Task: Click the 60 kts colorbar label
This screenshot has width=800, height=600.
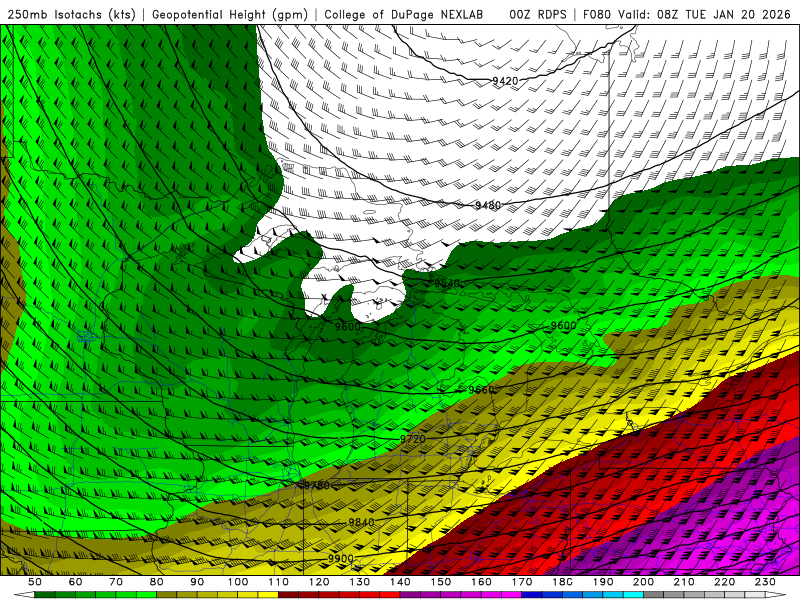Action: 75,582
